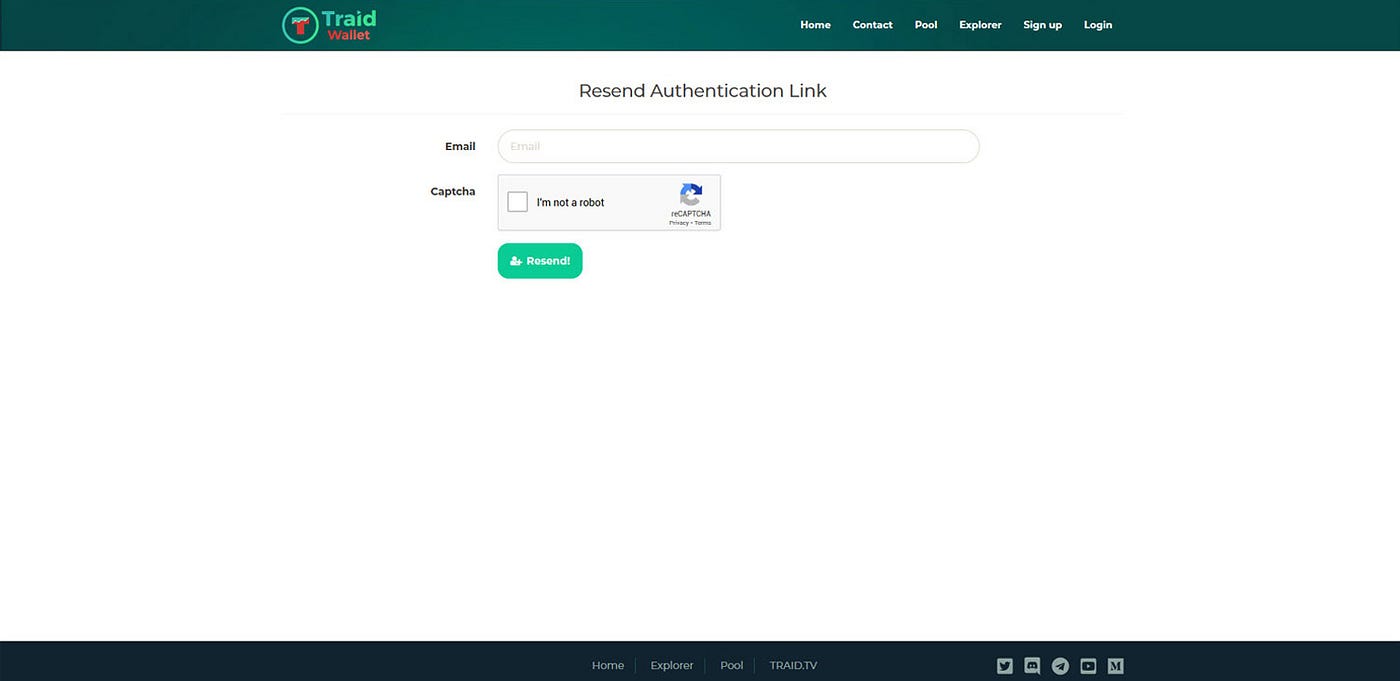Click inside the Email input field

738,146
